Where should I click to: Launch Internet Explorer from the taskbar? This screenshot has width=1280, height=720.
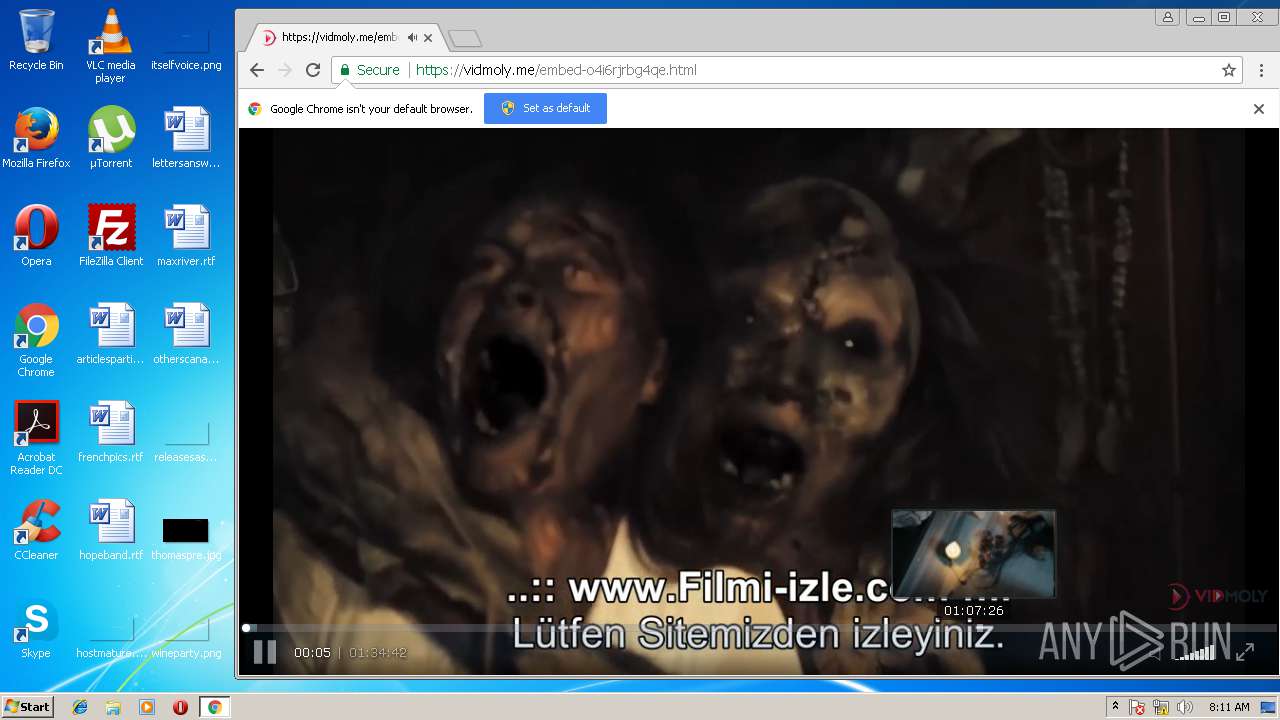80,707
